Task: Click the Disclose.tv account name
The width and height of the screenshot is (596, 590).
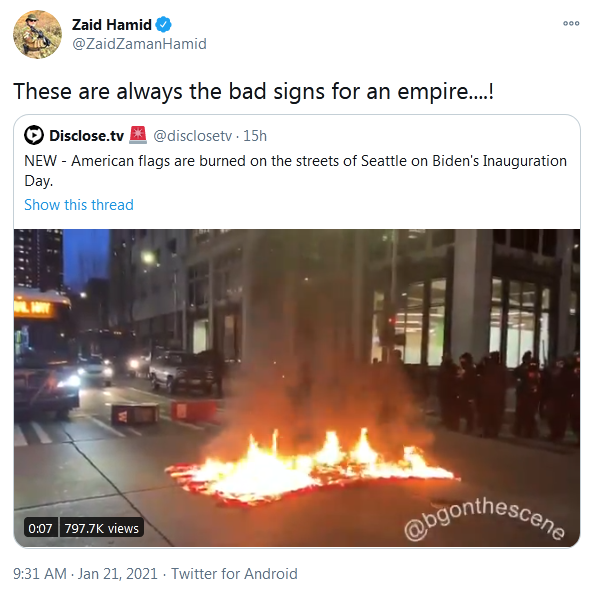Action: click(x=87, y=136)
